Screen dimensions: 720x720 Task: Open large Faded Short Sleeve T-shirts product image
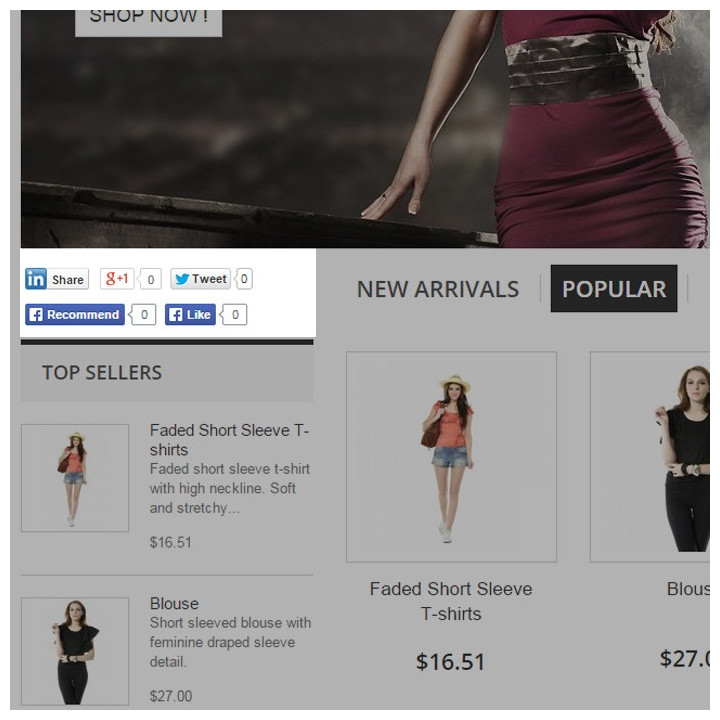pos(451,457)
